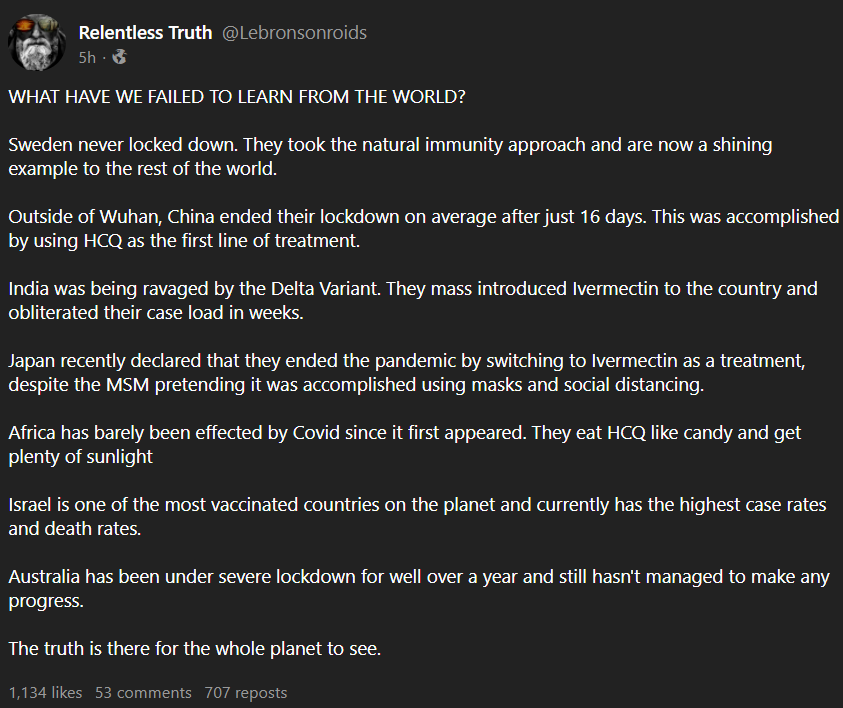Click the closing line 'The truth is there'

[x=194, y=648]
